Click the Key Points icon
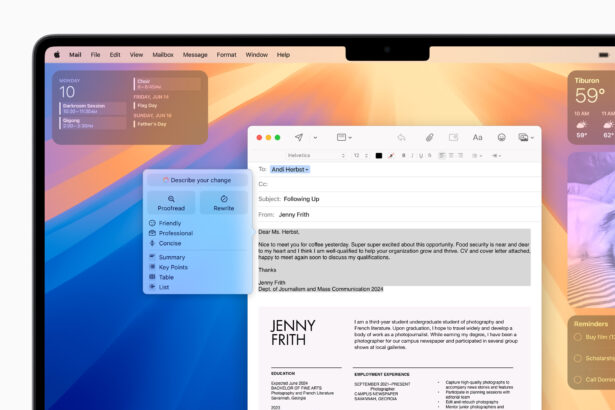This screenshot has width=615, height=410. coord(152,267)
